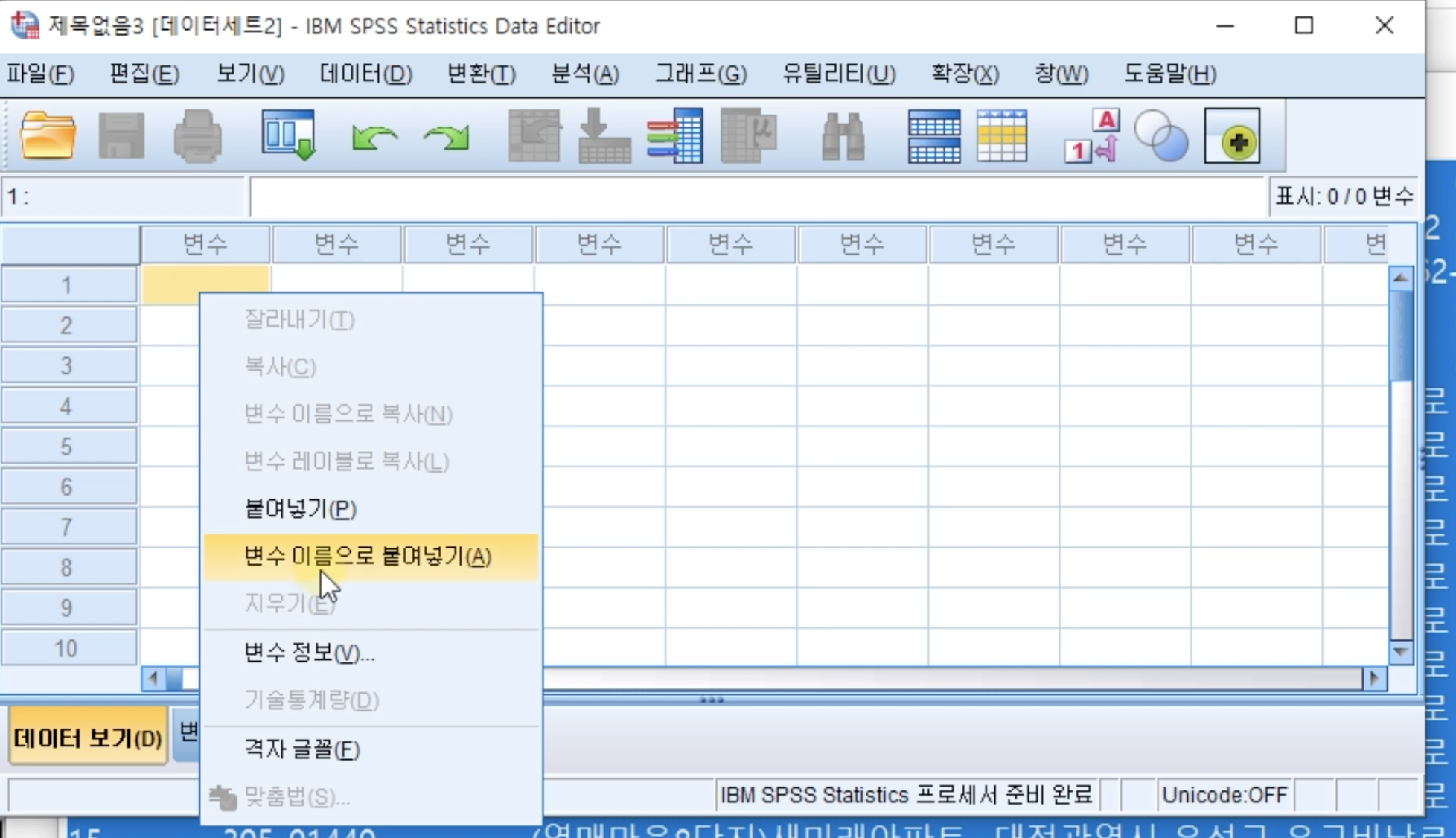1456x838 pixels.
Task: Click 맞춤법(S)... in the context menu
Action: click(371, 797)
